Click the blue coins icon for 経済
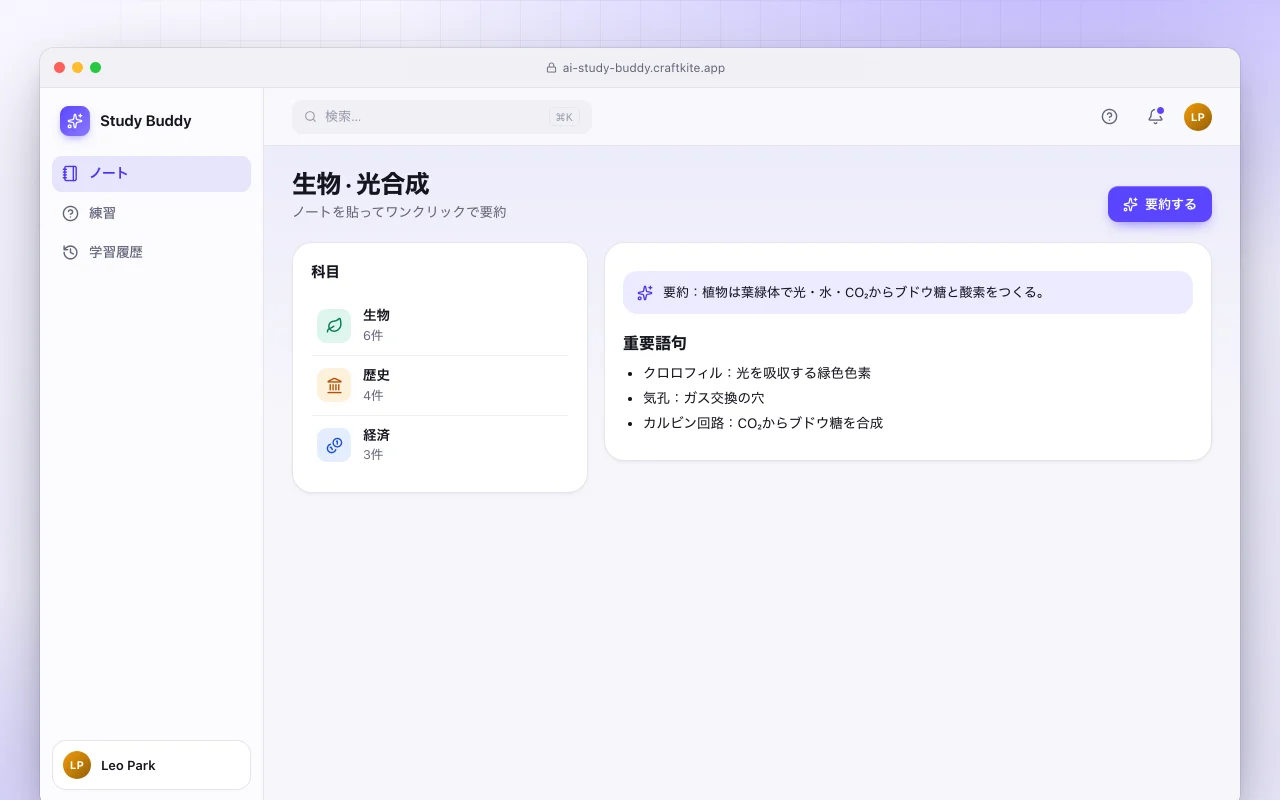 (x=334, y=445)
